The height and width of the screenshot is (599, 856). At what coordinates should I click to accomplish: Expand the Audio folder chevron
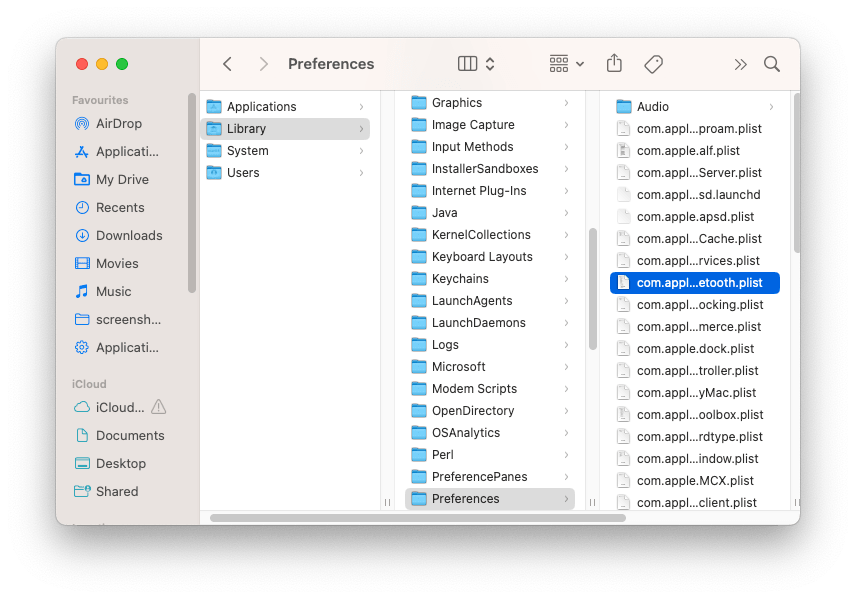click(771, 107)
